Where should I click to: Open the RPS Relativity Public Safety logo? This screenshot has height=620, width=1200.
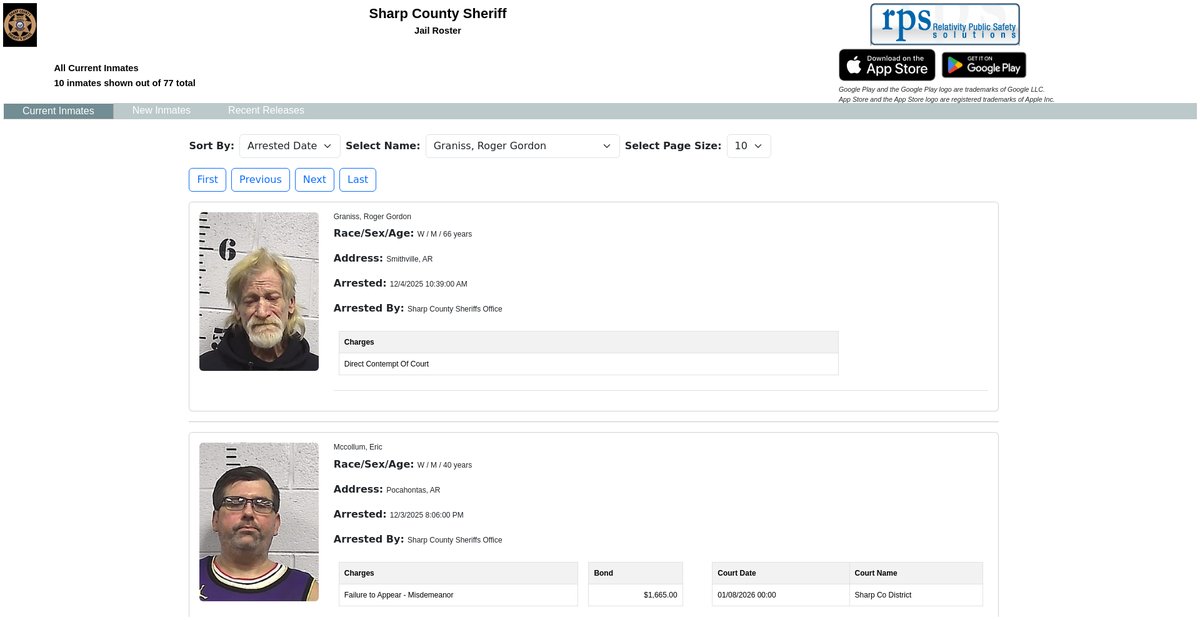(945, 24)
